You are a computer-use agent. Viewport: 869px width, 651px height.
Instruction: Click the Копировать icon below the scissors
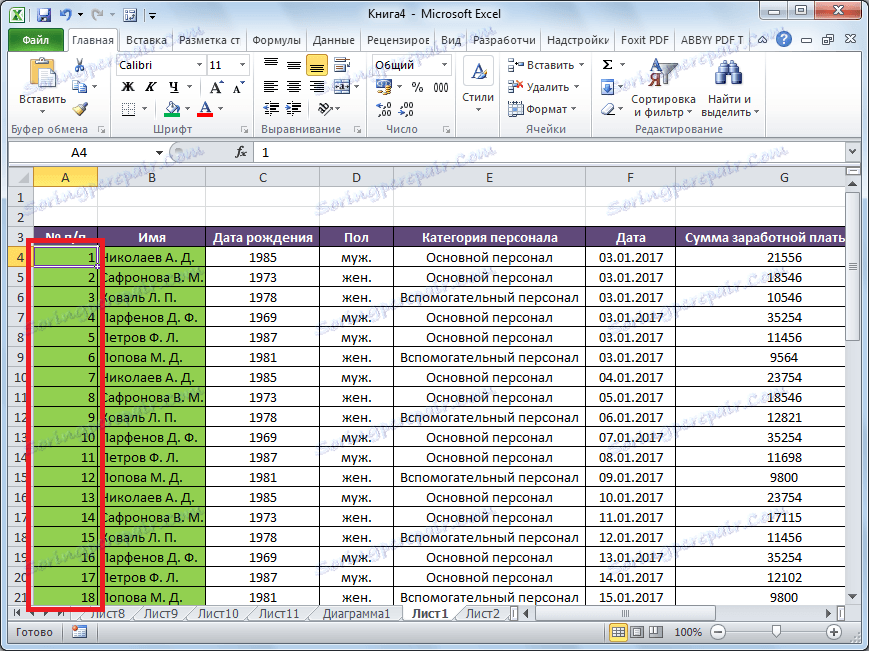point(80,86)
